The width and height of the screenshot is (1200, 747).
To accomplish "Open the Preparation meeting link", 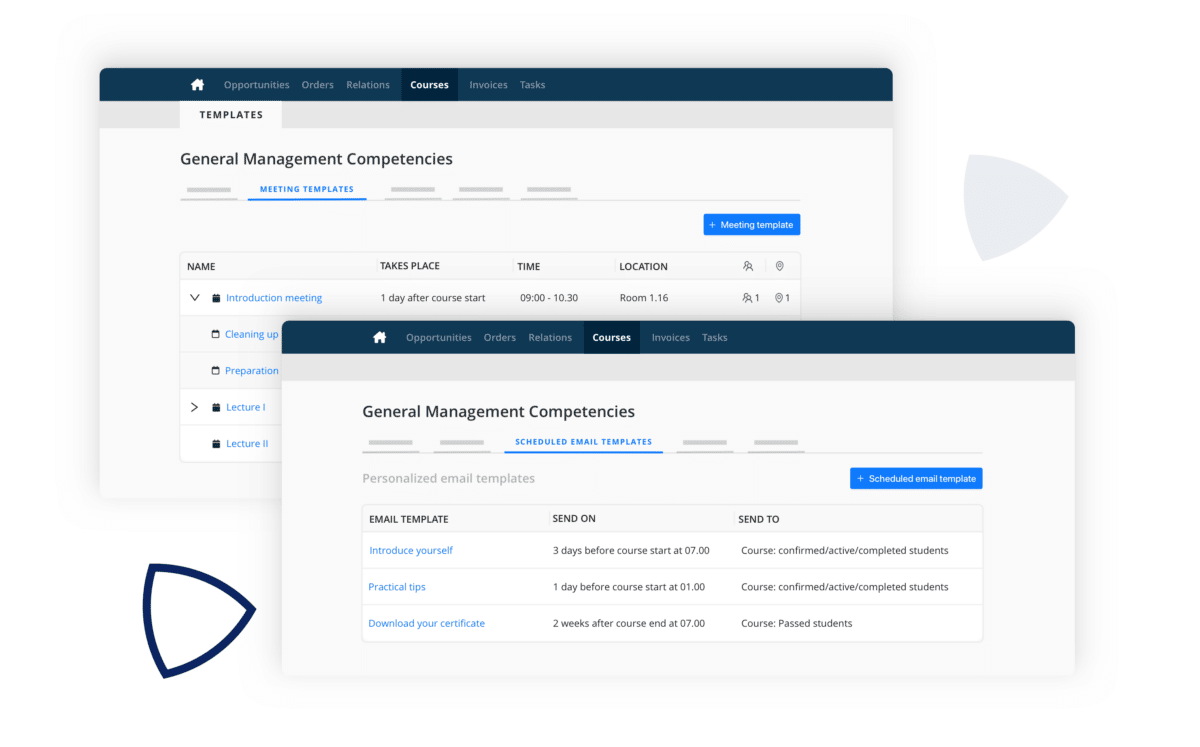I will tap(252, 371).
